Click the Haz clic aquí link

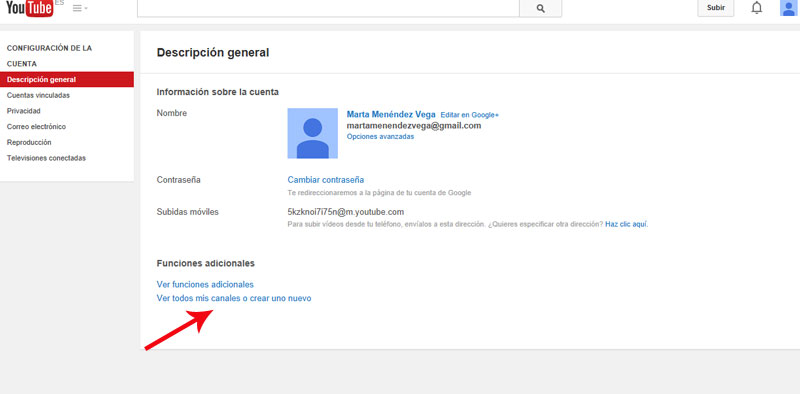click(x=627, y=224)
